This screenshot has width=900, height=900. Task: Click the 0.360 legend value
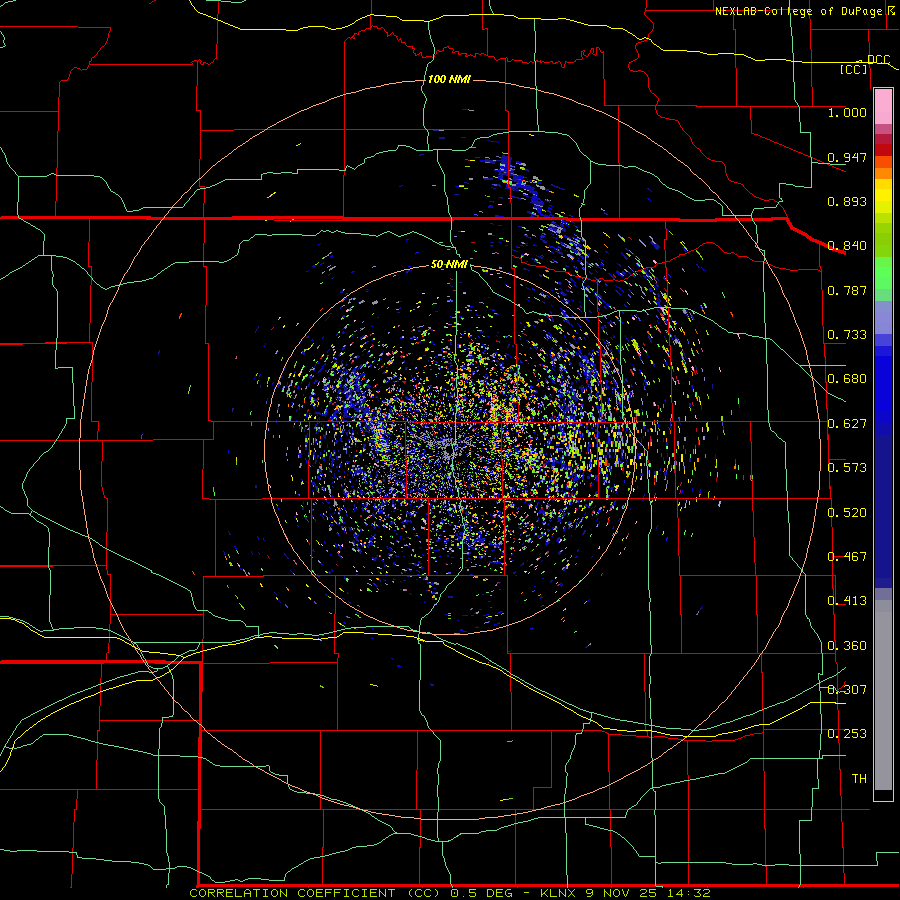(847, 646)
